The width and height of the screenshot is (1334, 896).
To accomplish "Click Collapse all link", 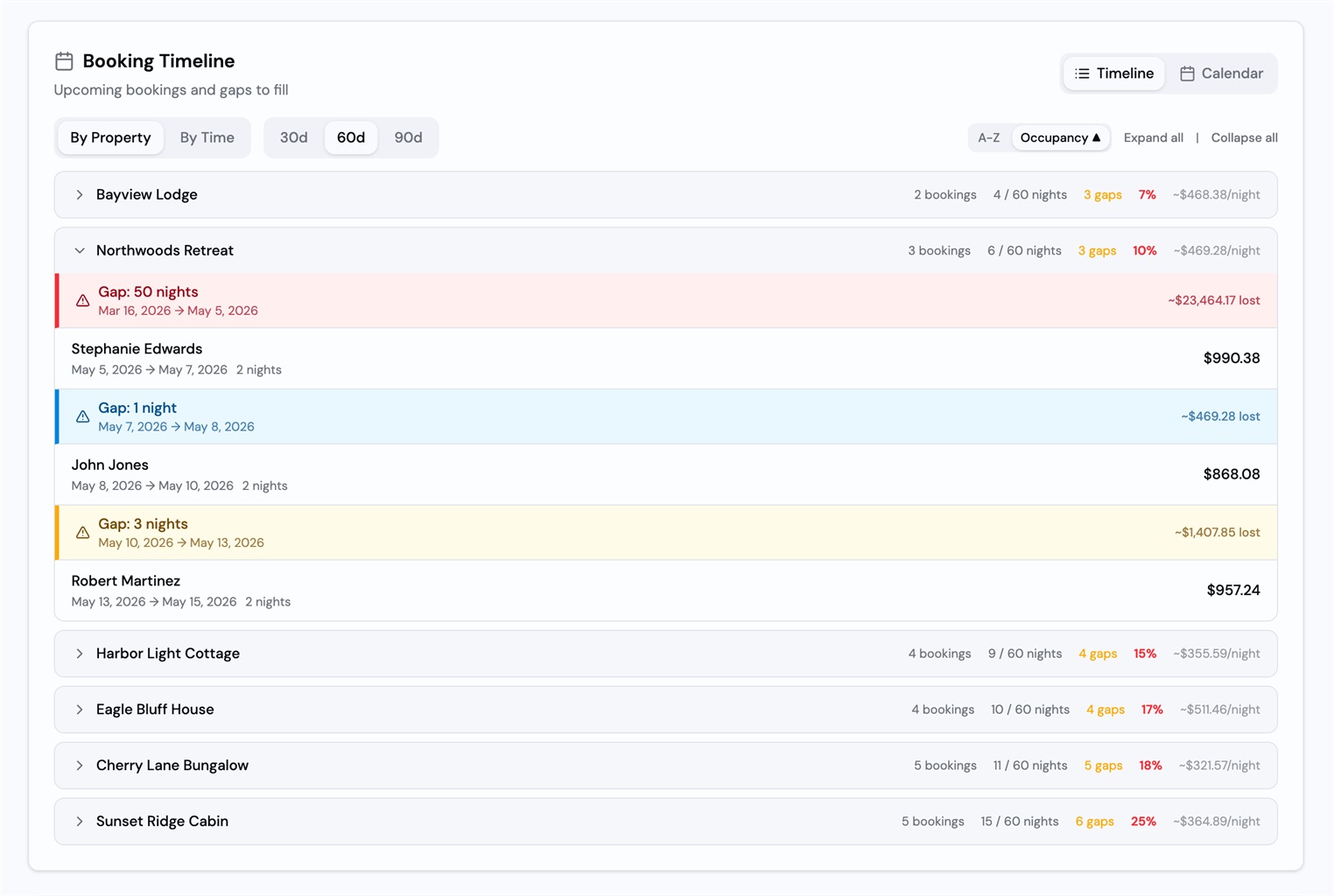I will (1244, 137).
